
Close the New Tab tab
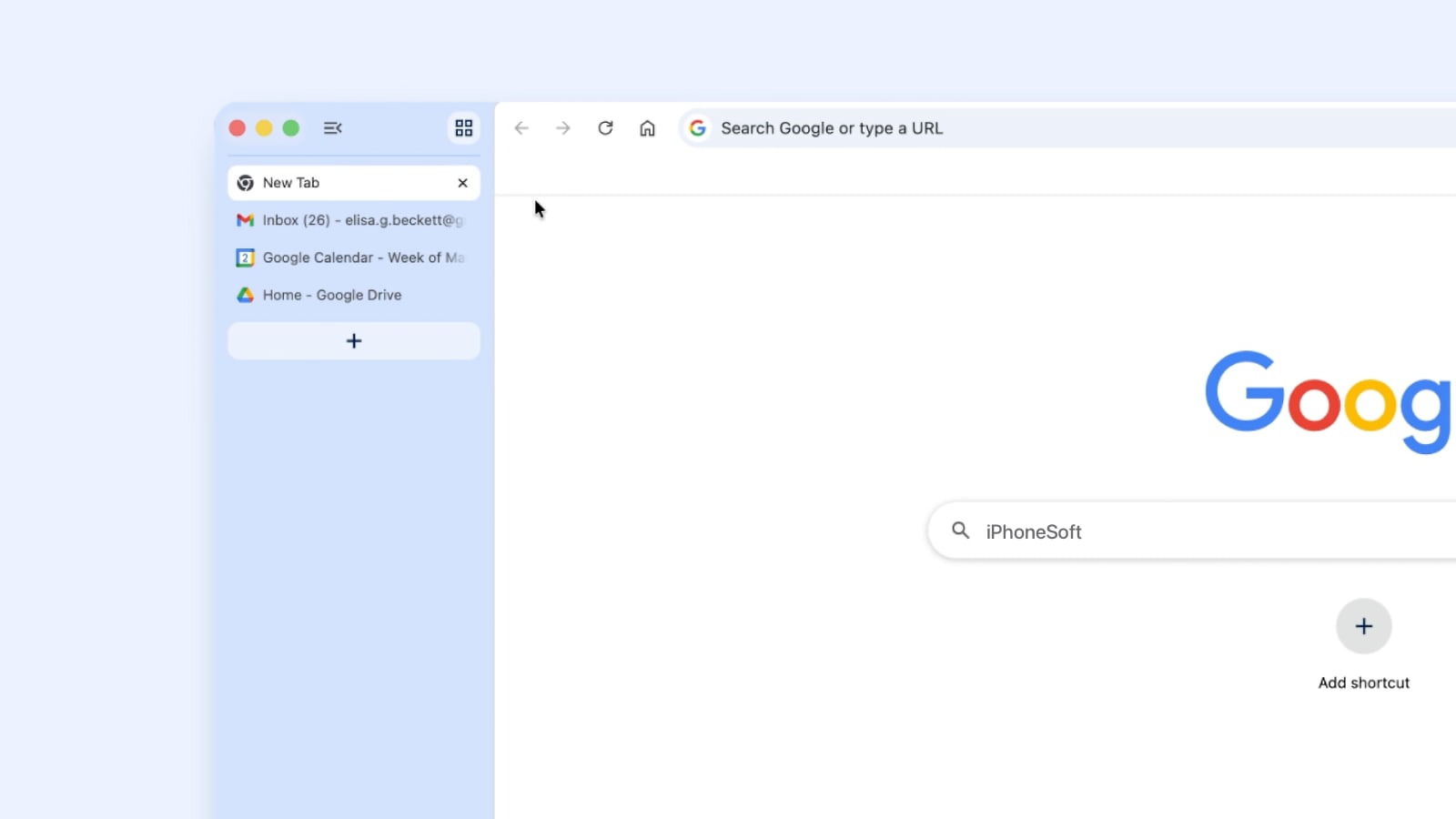tap(462, 183)
